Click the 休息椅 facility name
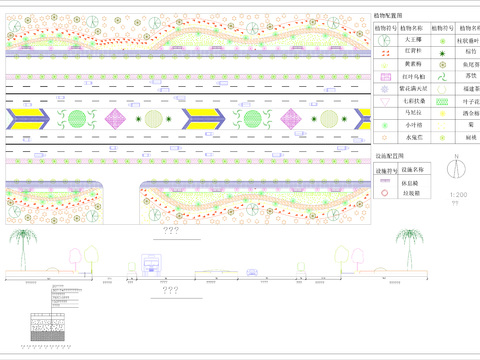 pyautogui.click(x=410, y=183)
